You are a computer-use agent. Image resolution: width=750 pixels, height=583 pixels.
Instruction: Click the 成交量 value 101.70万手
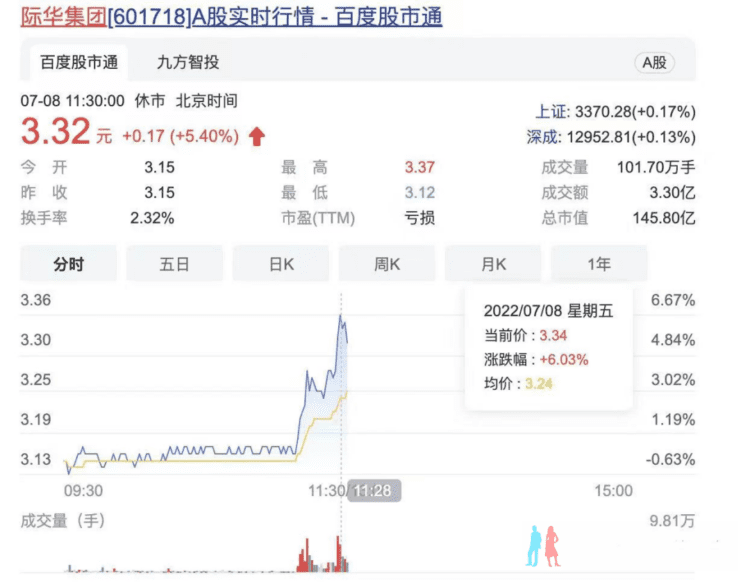[656, 167]
